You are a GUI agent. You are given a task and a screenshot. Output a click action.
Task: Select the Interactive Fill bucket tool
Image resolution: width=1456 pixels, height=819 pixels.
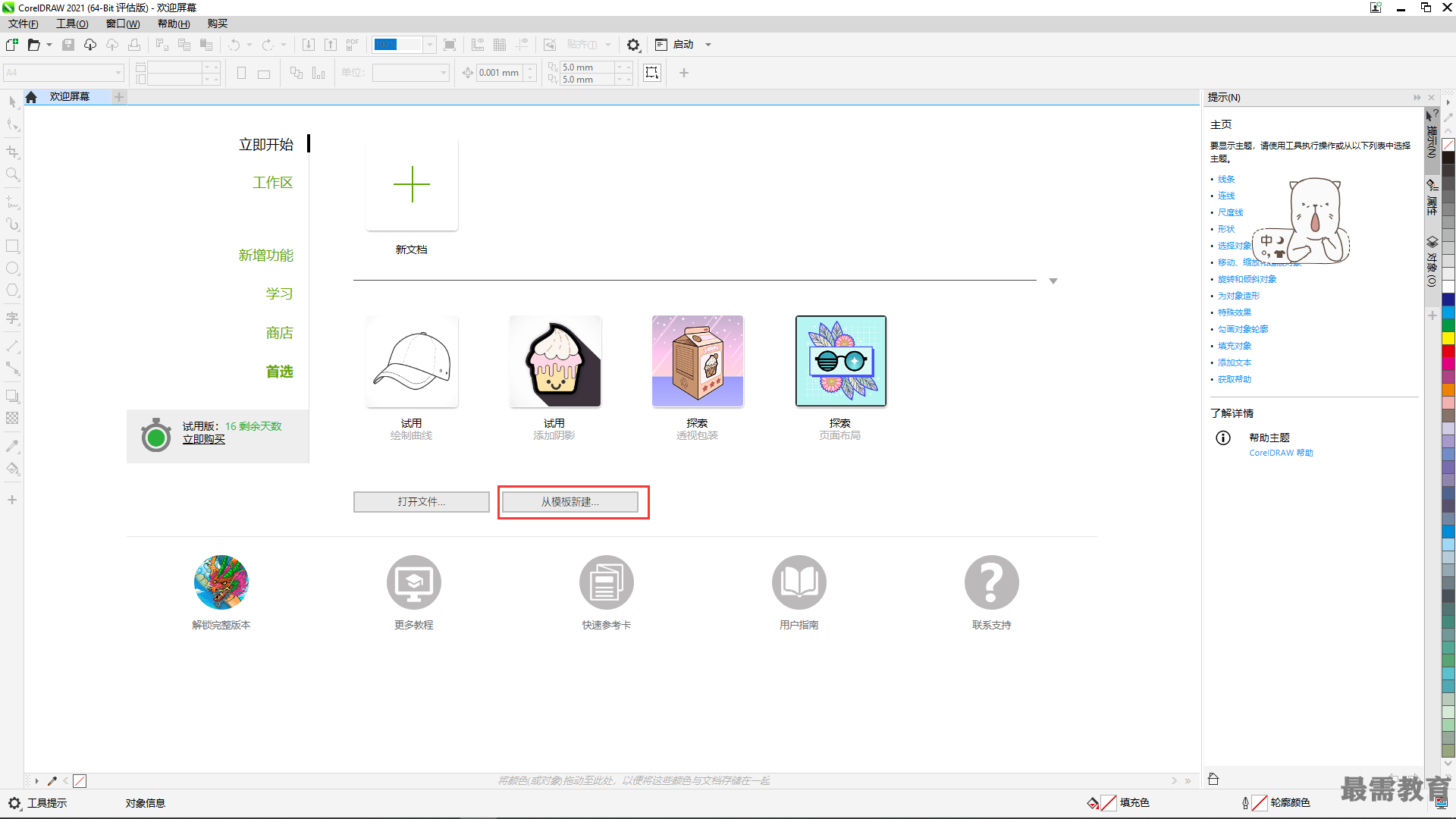(x=12, y=469)
